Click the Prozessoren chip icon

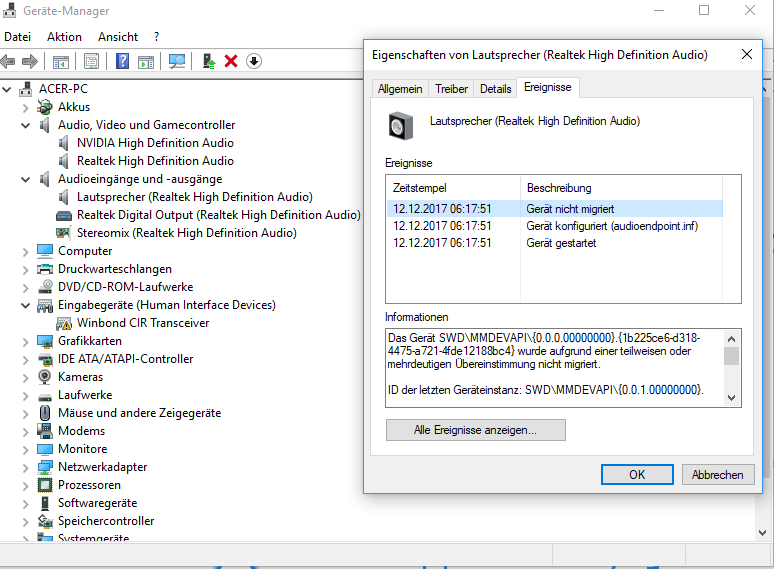44,485
